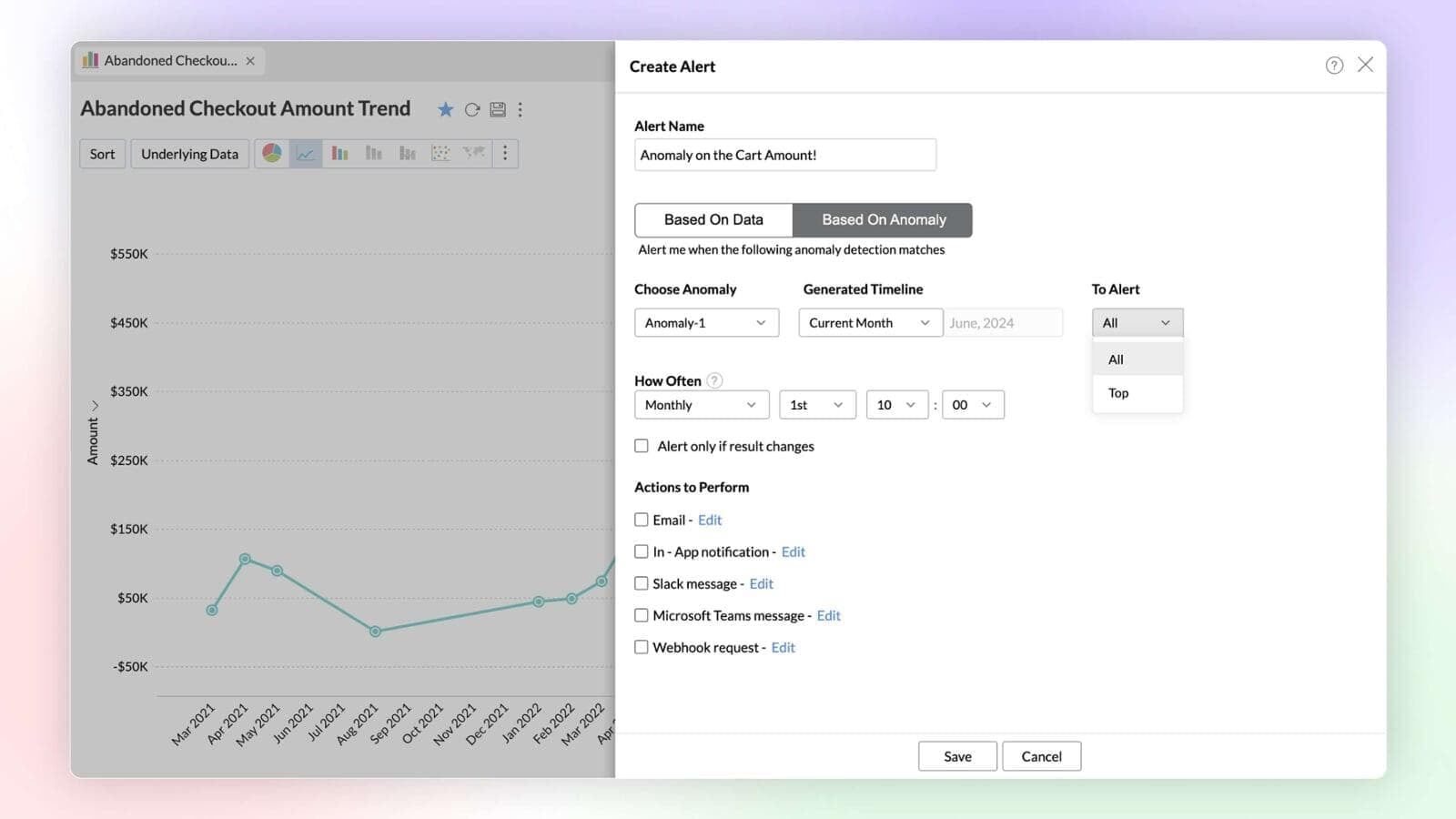Image resolution: width=1456 pixels, height=819 pixels.
Task: Edit the In-App notification action
Action: (x=794, y=551)
